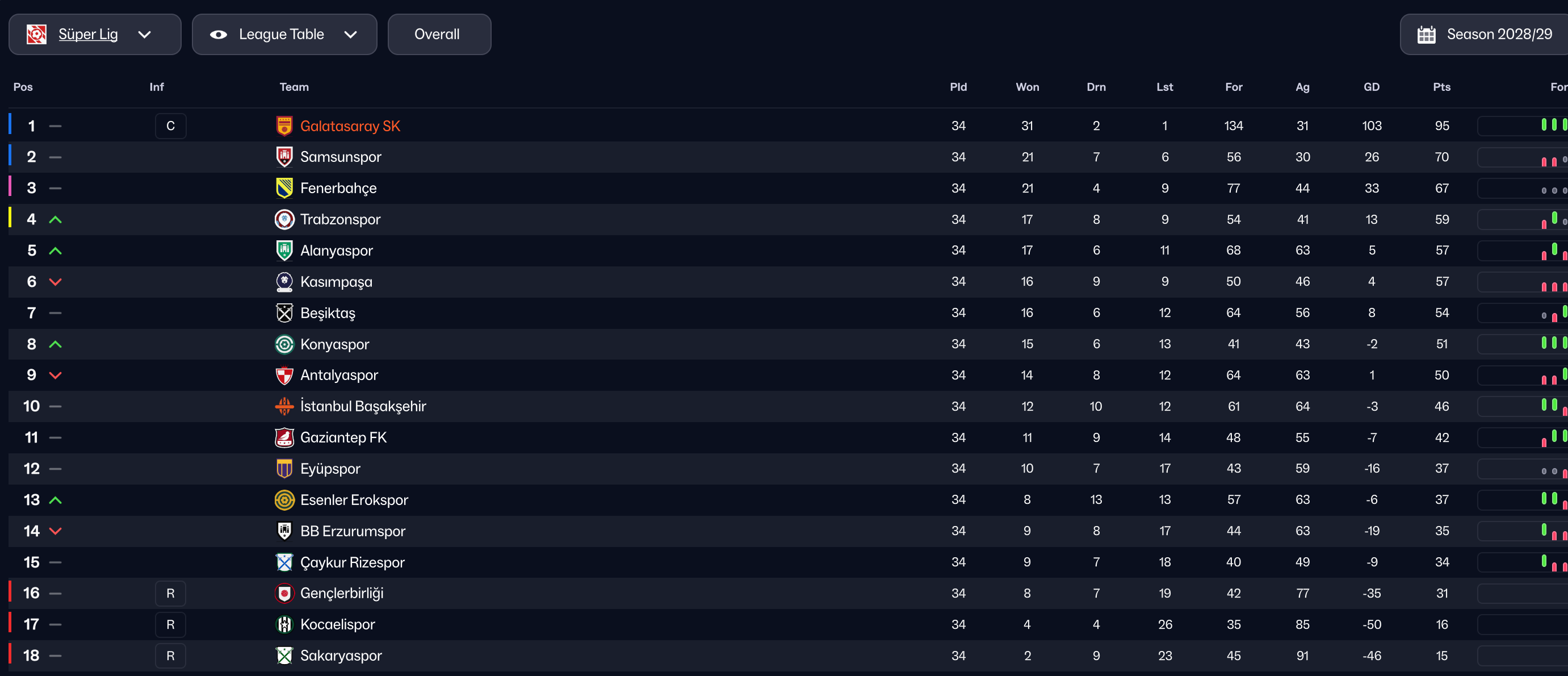Open the League Table view dropdown
Screen dimensions: 1568x676
point(351,35)
